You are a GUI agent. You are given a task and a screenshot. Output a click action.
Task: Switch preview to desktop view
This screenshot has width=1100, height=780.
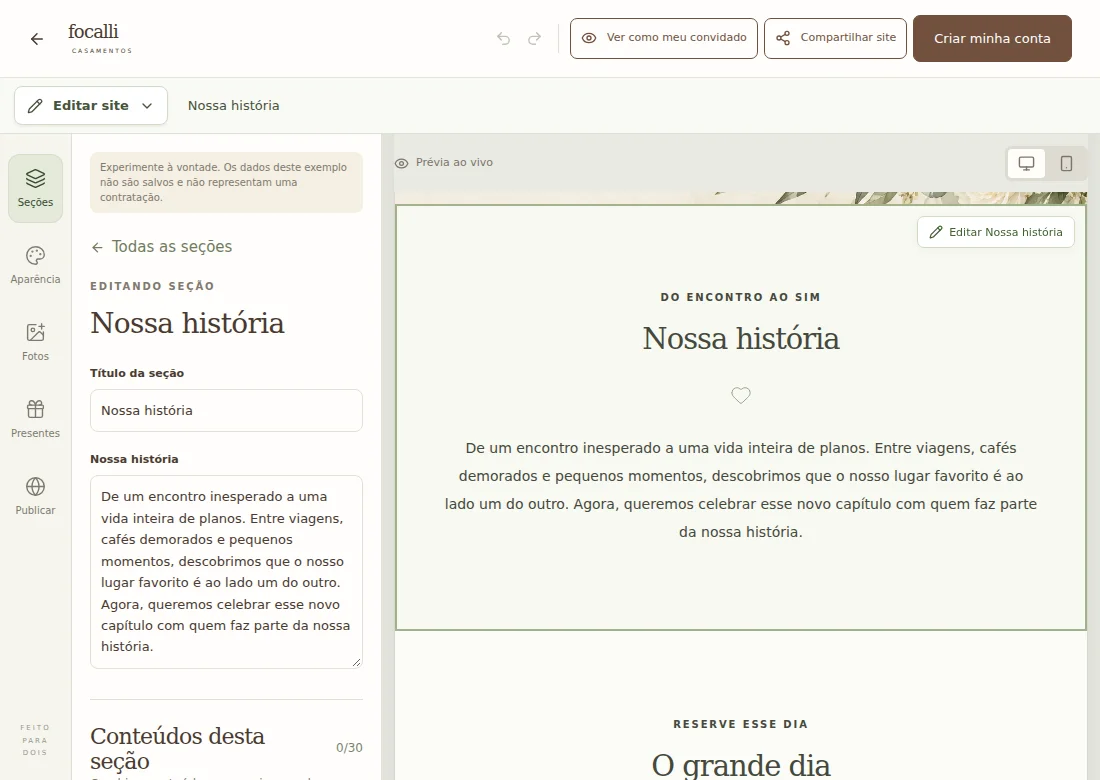click(1026, 163)
